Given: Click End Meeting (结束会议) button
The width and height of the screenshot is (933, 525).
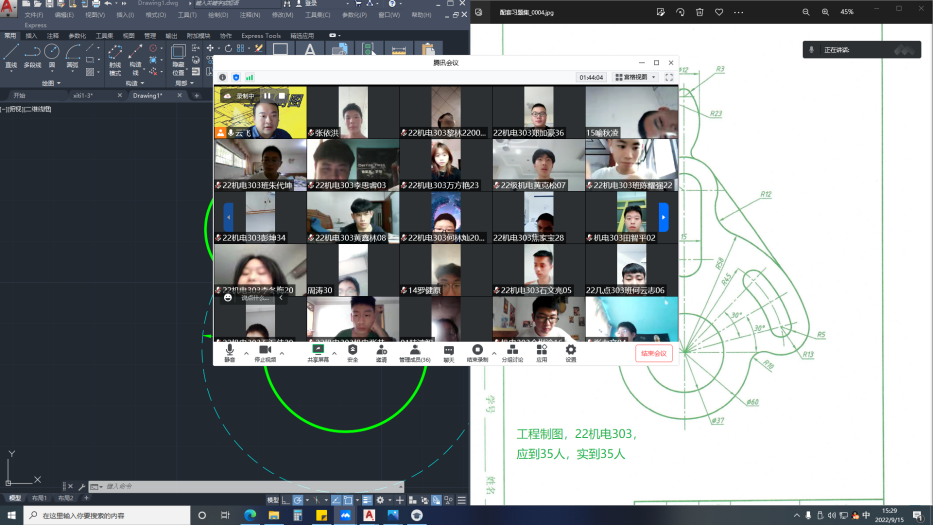Looking at the screenshot, I should pos(653,354).
